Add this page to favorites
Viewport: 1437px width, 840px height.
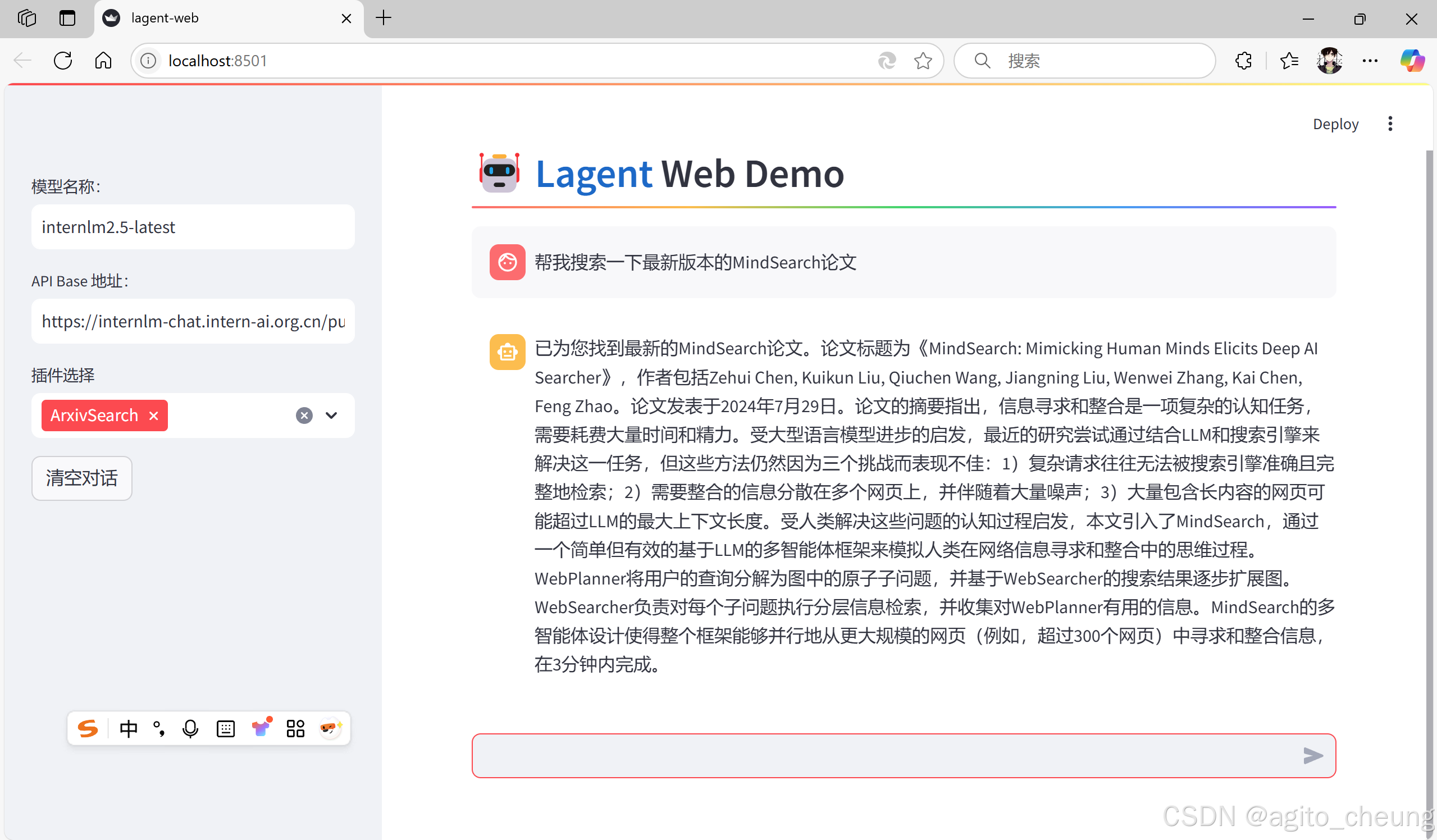tap(923, 61)
